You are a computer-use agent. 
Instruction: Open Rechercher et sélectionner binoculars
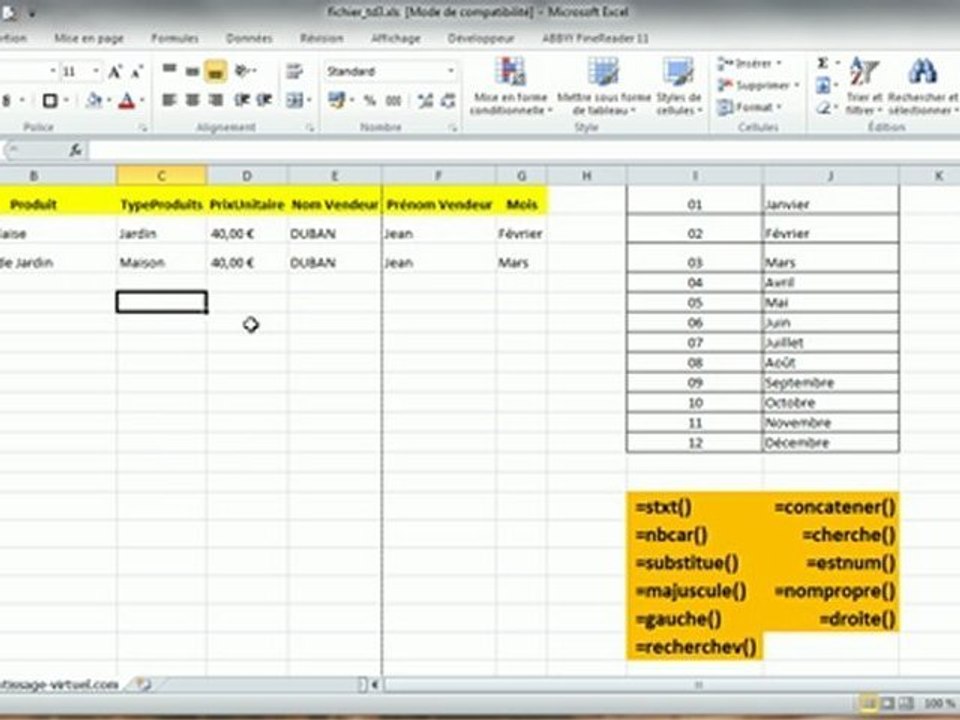[x=923, y=86]
